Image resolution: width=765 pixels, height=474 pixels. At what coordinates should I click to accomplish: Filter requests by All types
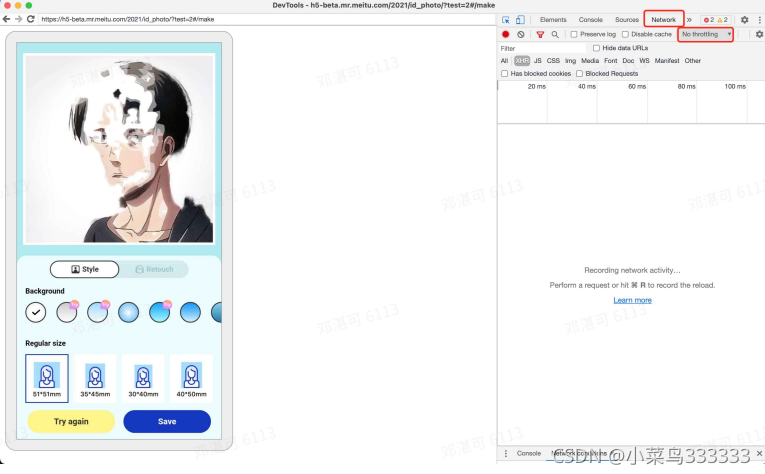point(504,60)
